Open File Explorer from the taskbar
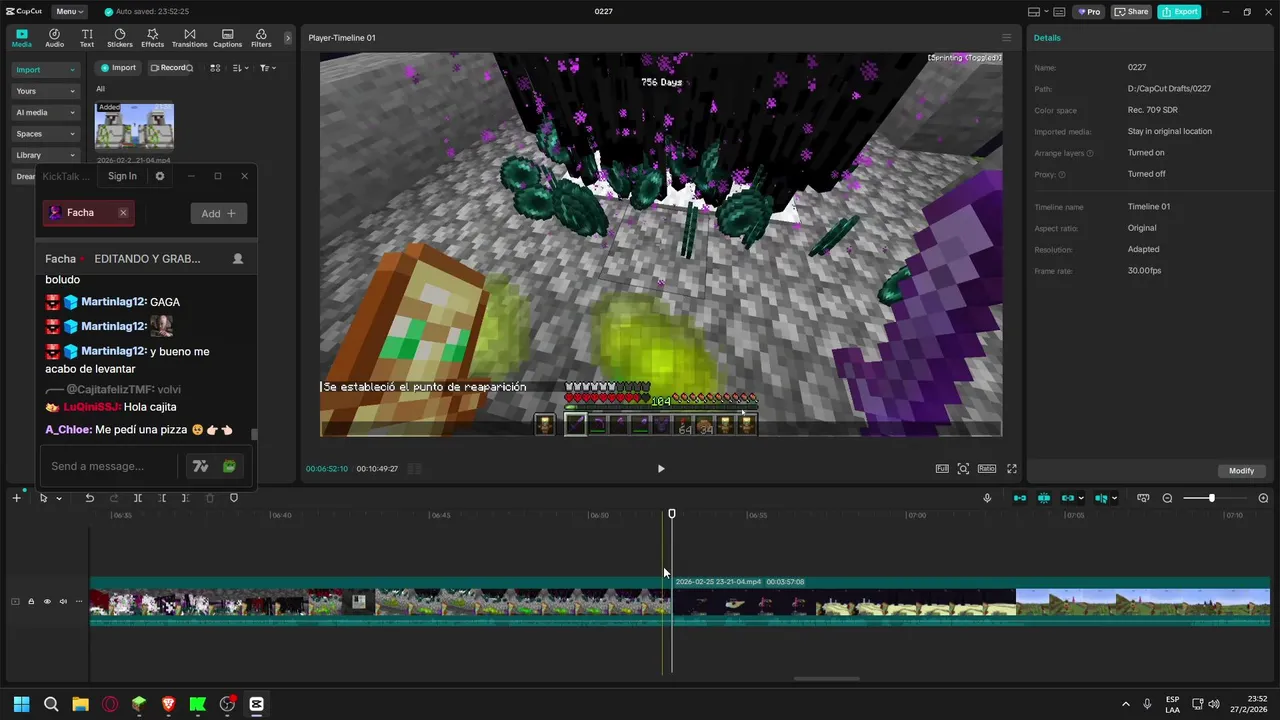1280x720 pixels. pos(80,704)
